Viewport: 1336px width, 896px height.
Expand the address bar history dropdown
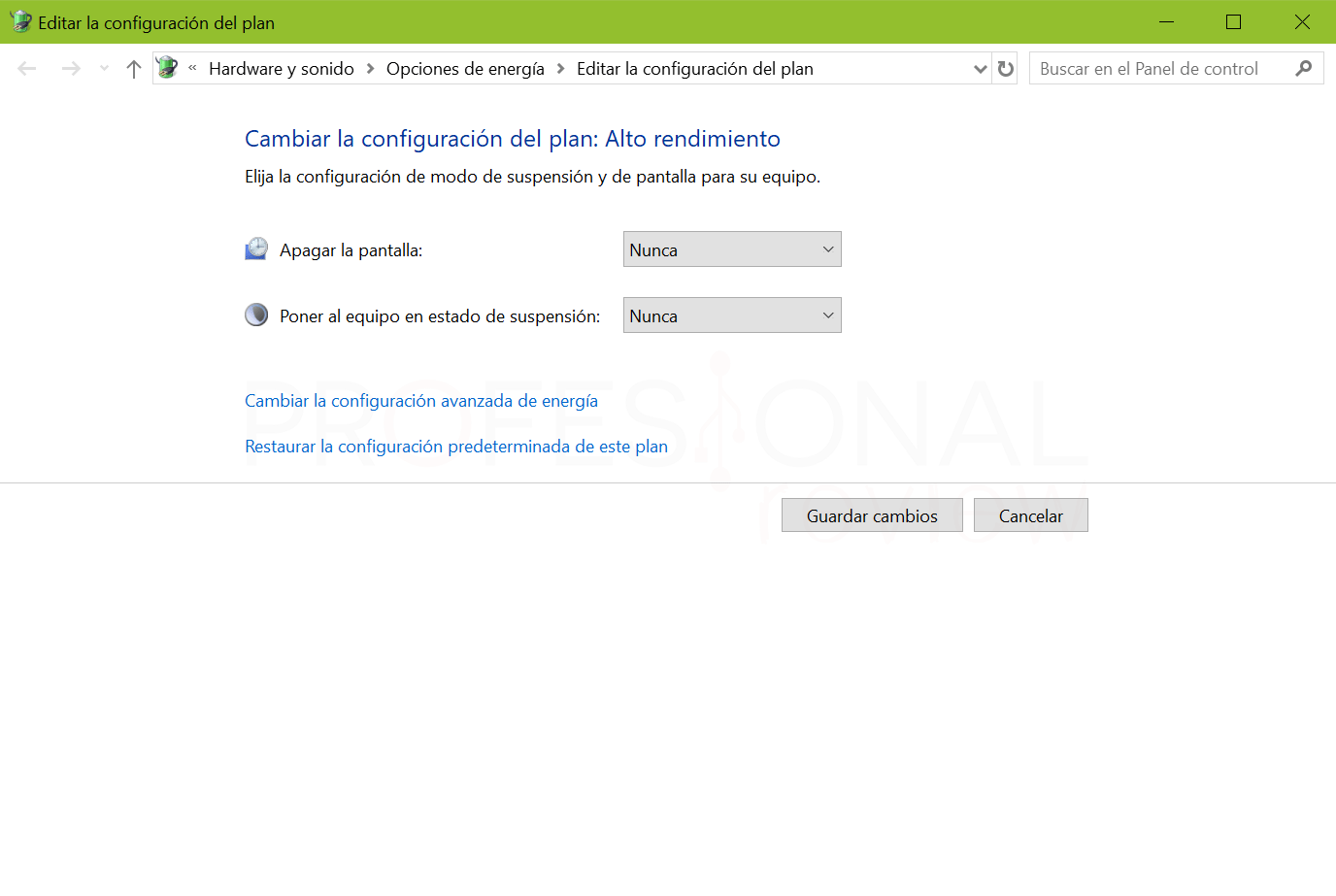click(980, 69)
